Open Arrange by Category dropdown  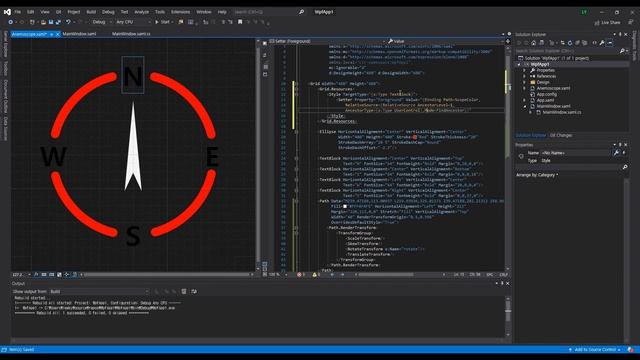(537, 175)
